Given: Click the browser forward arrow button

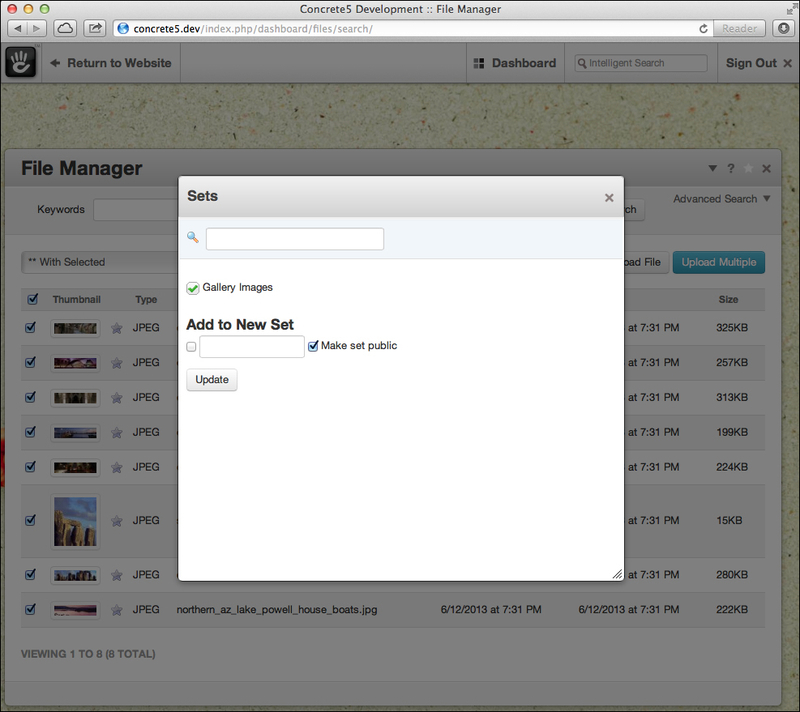Looking at the screenshot, I should click(37, 28).
